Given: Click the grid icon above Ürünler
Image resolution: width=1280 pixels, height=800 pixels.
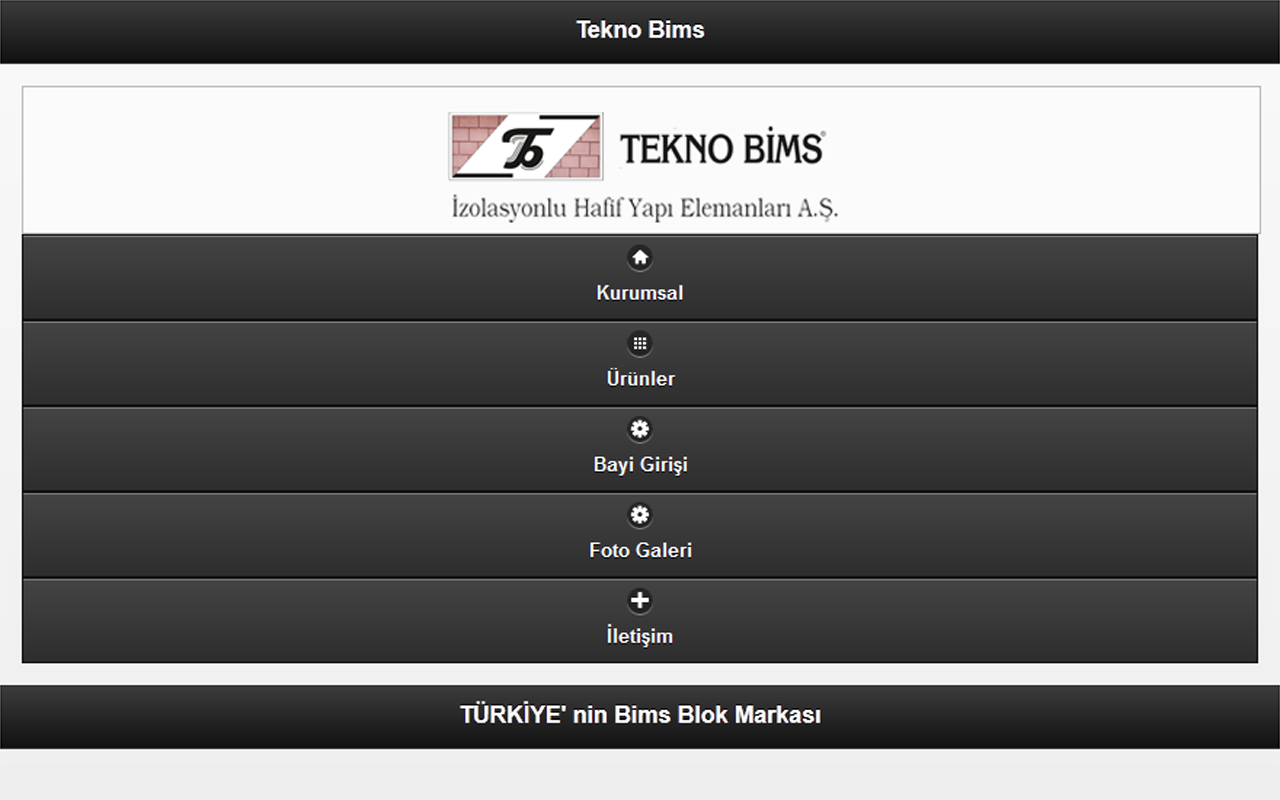Looking at the screenshot, I should [640, 344].
